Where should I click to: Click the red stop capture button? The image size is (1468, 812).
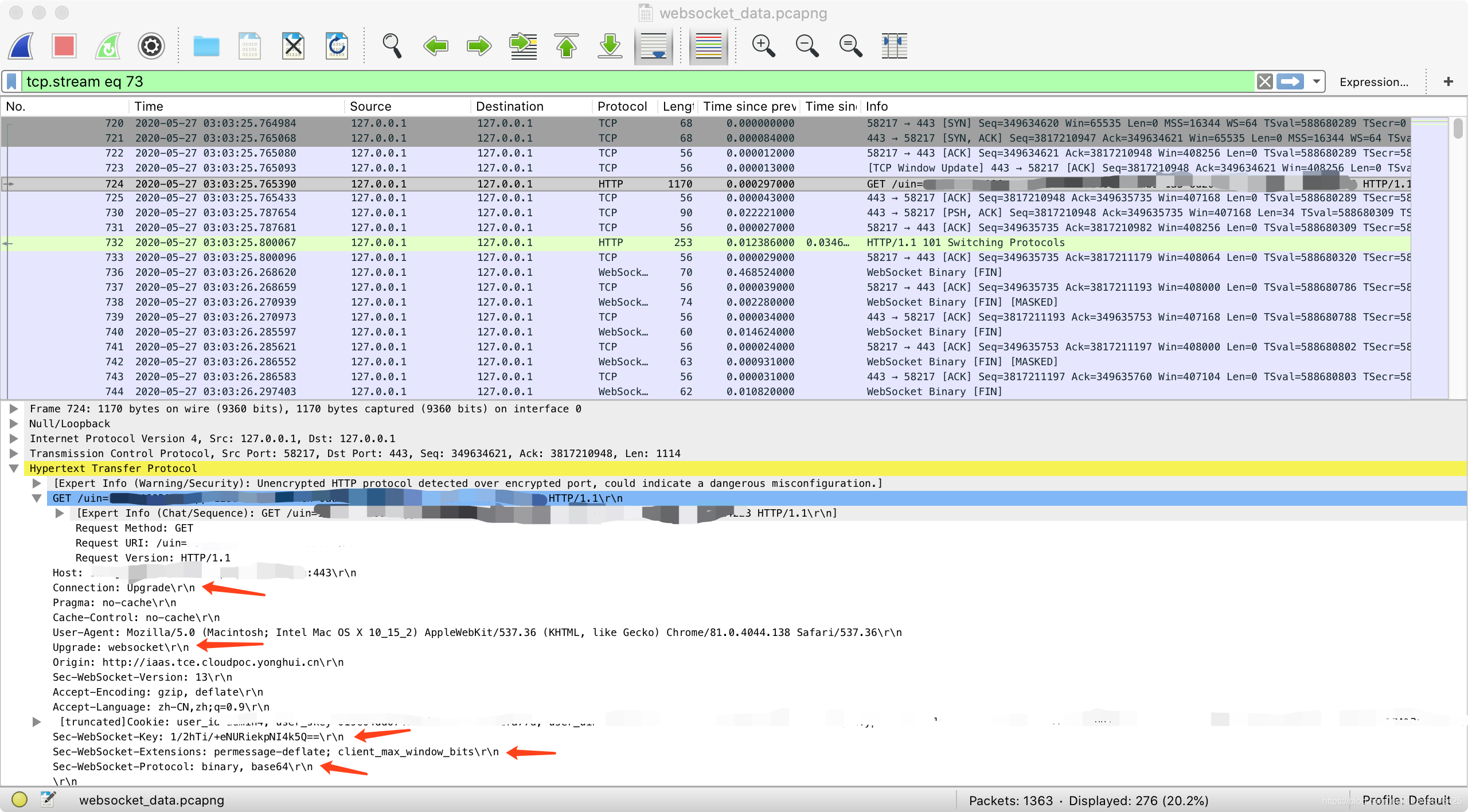[x=64, y=46]
